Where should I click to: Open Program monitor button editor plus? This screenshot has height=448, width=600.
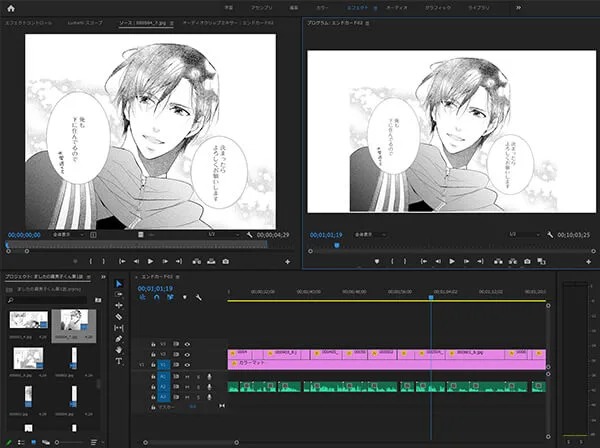[589, 262]
